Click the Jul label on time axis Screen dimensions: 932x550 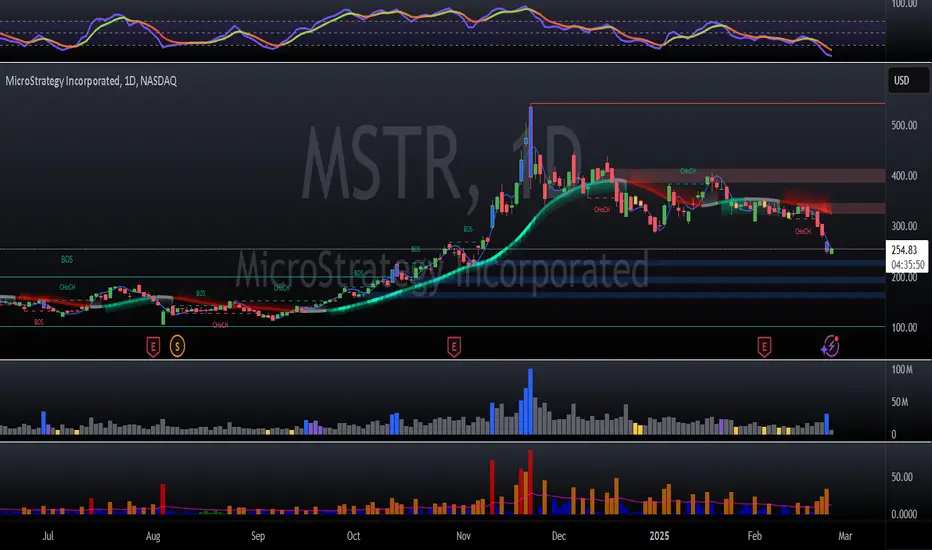pos(48,536)
